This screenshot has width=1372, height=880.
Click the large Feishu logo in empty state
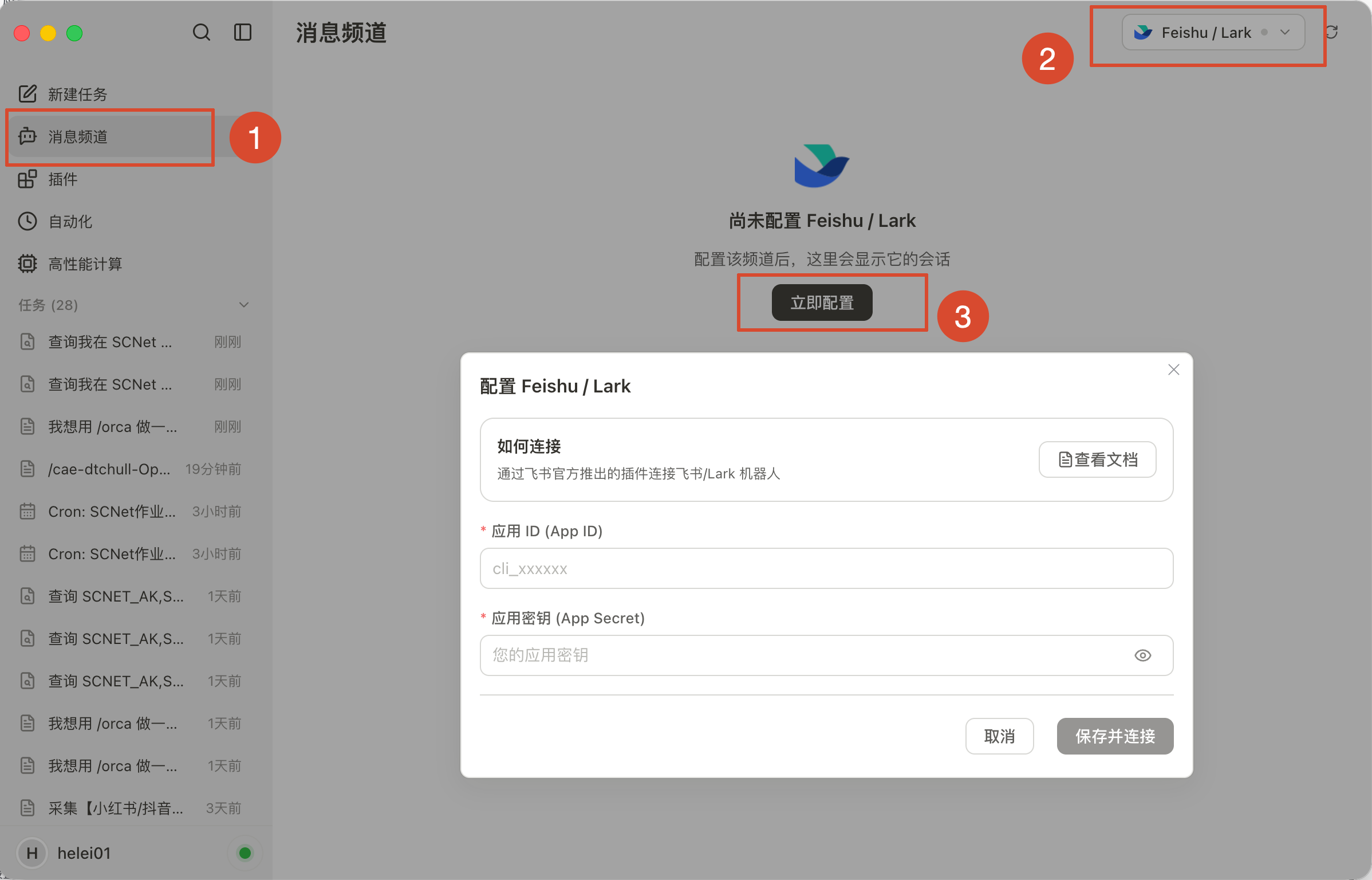(822, 166)
